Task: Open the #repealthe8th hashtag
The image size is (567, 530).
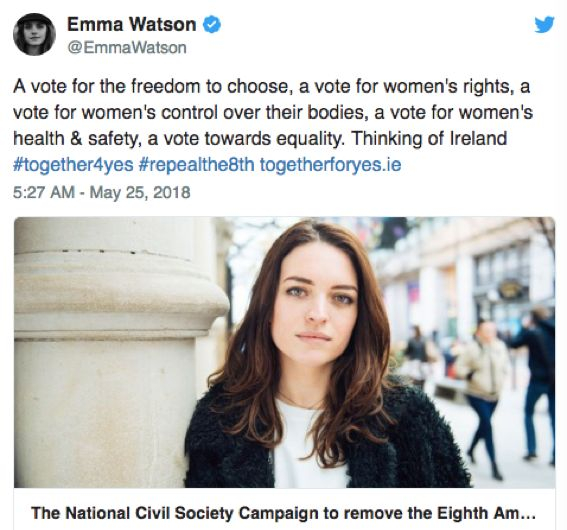Action: tap(196, 165)
